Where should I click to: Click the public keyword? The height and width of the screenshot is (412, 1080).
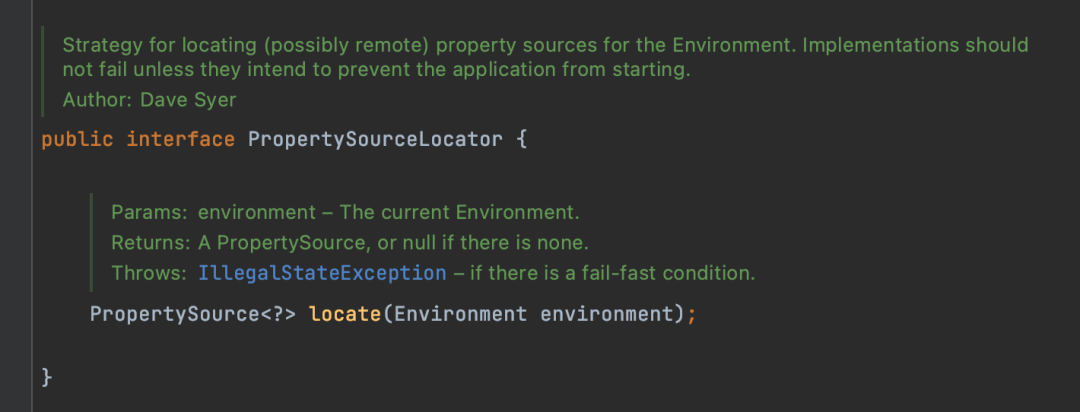tap(77, 139)
